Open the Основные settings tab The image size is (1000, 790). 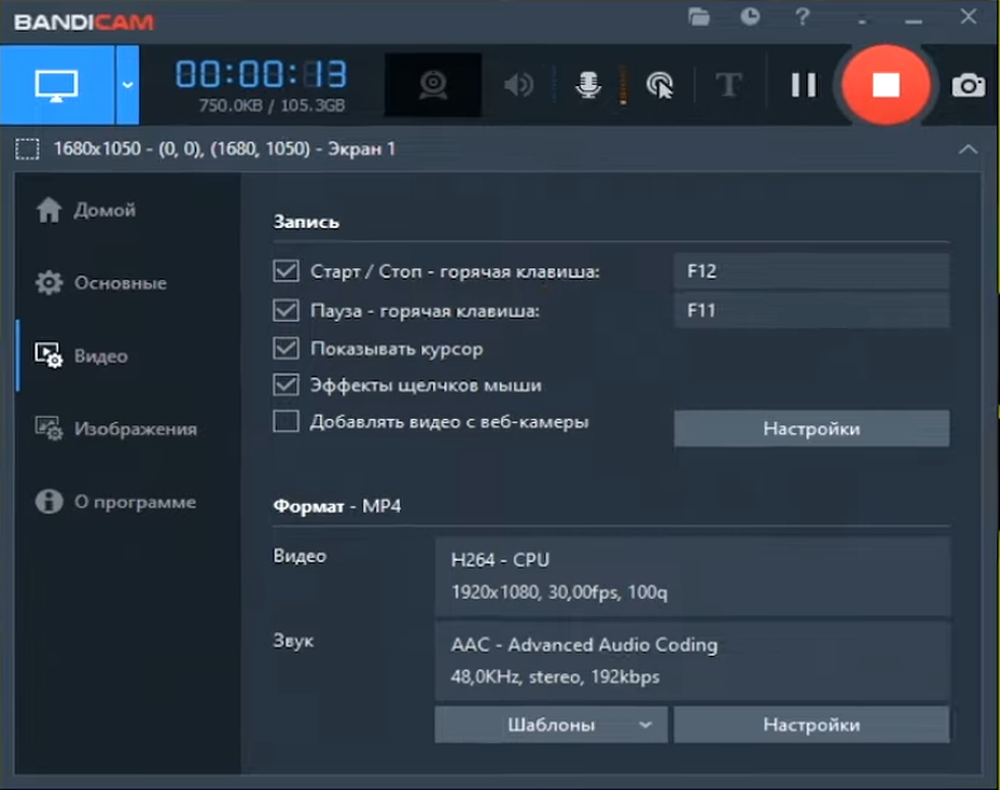coord(101,282)
